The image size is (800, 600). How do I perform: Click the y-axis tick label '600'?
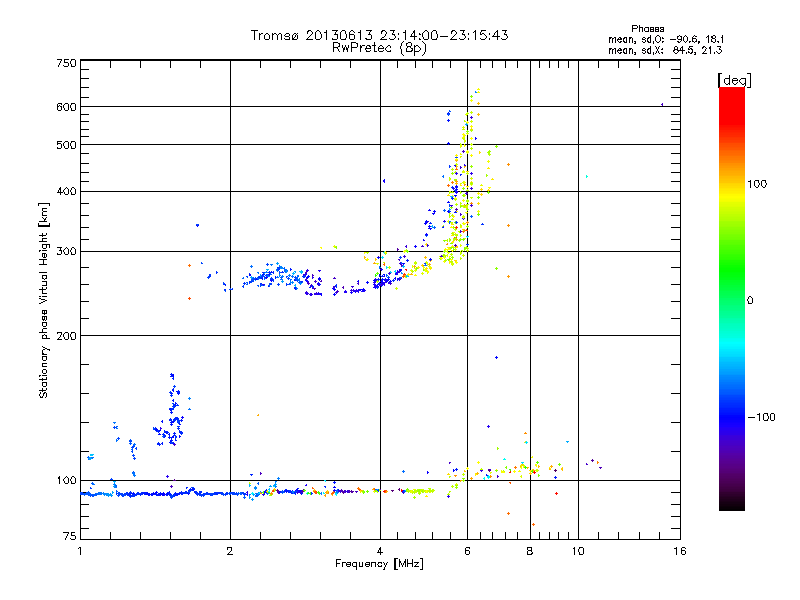coord(67,107)
